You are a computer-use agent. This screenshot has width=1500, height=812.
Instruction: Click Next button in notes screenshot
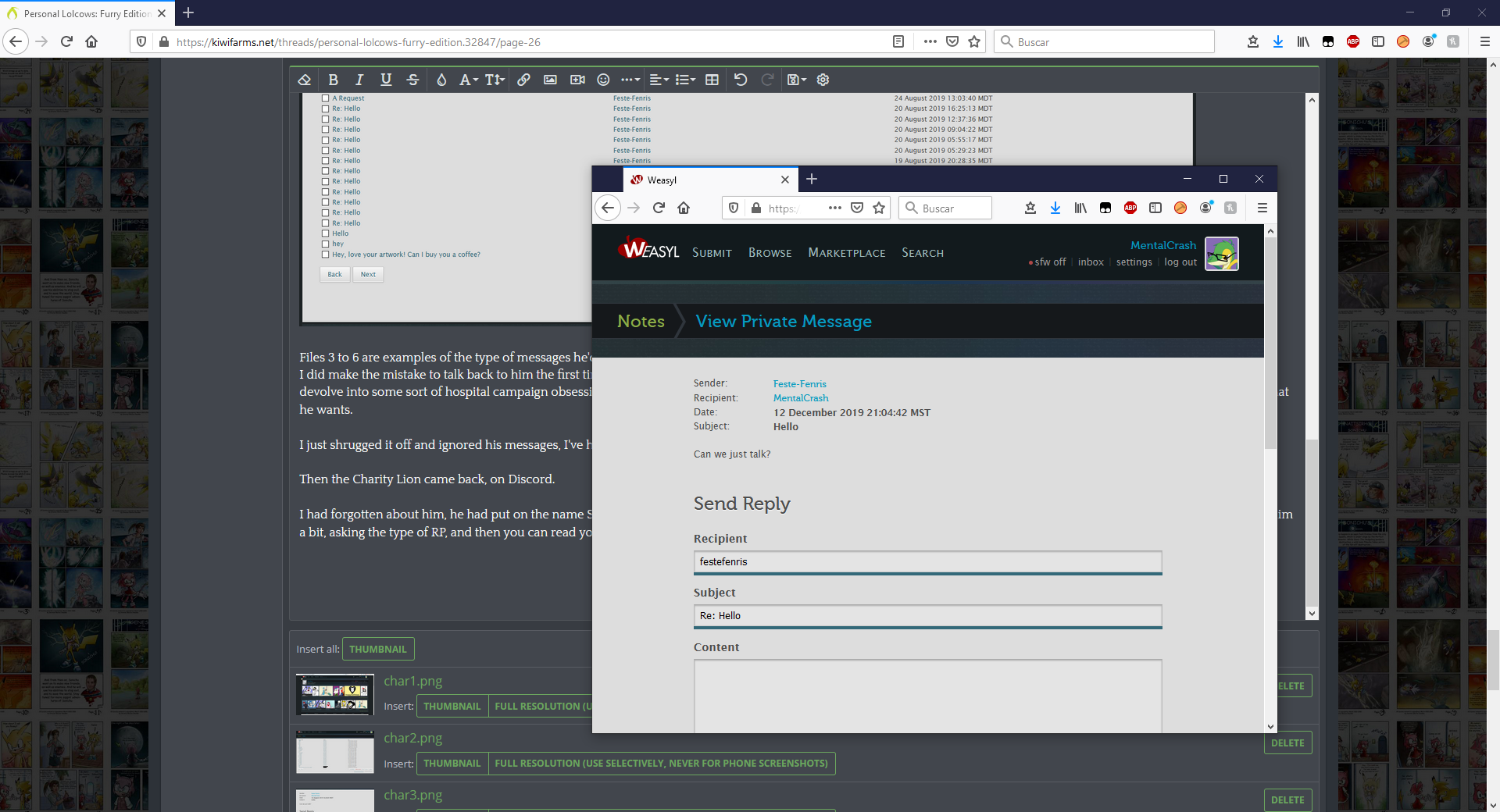[368, 274]
